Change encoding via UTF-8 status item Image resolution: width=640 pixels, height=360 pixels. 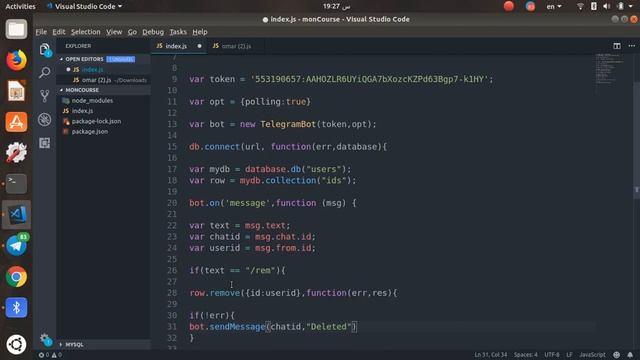[552, 355]
